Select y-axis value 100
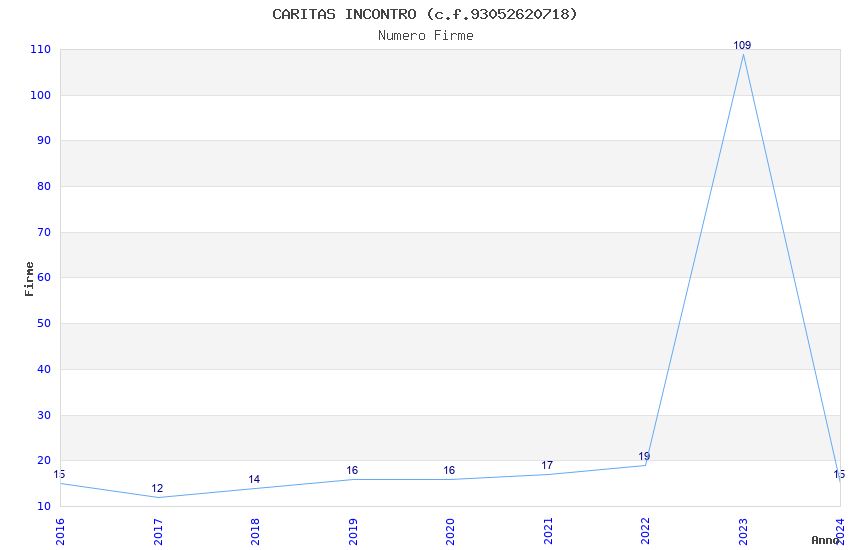This screenshot has height=550, width=850. click(40, 95)
